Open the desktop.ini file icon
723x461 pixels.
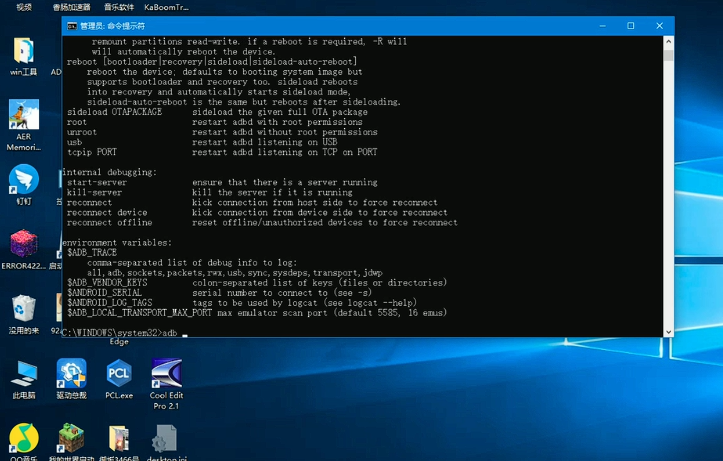[x=166, y=438]
